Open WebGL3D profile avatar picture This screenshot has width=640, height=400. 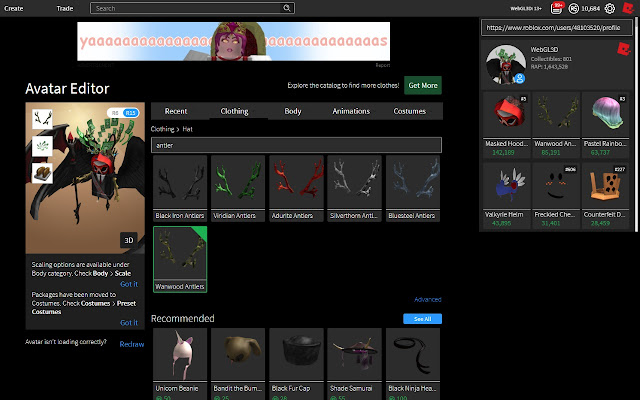pyautogui.click(x=506, y=64)
